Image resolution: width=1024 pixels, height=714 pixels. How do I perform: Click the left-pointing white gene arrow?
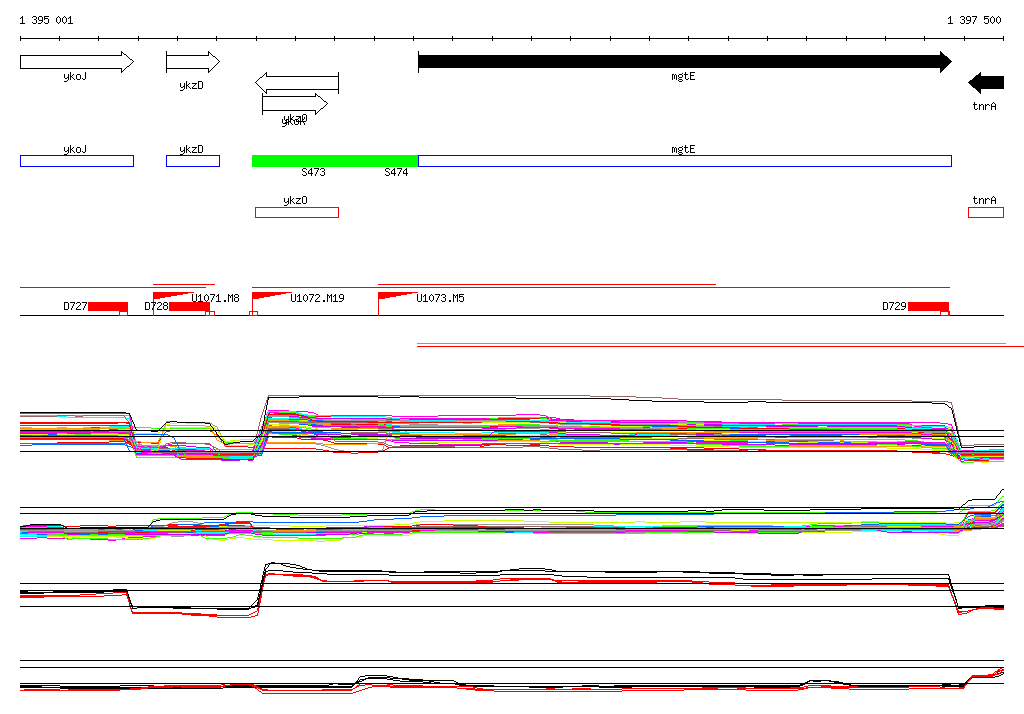297,83
